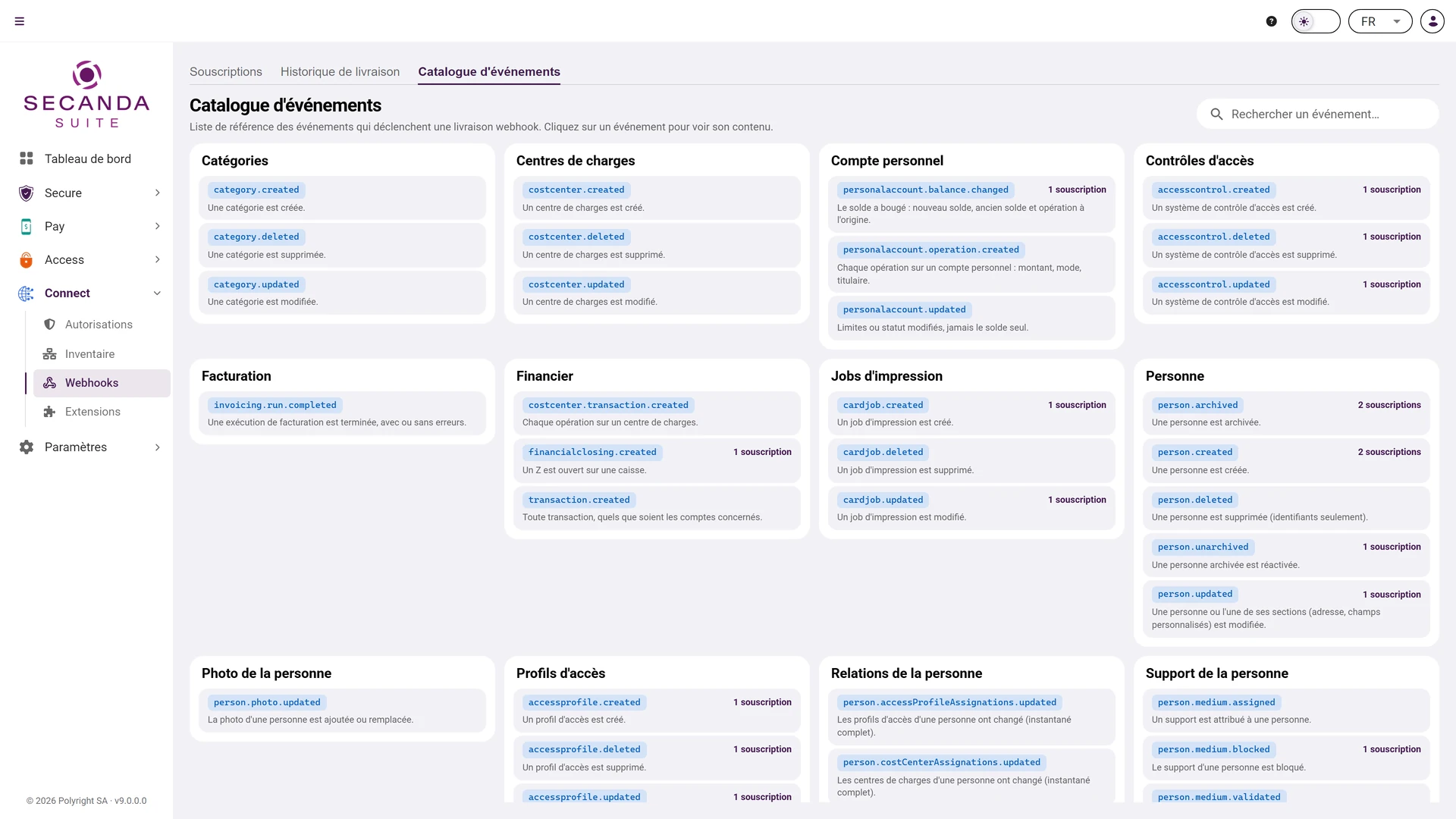Select the Catalogue d'événements tab
The width and height of the screenshot is (1456, 819).
pyautogui.click(x=489, y=71)
